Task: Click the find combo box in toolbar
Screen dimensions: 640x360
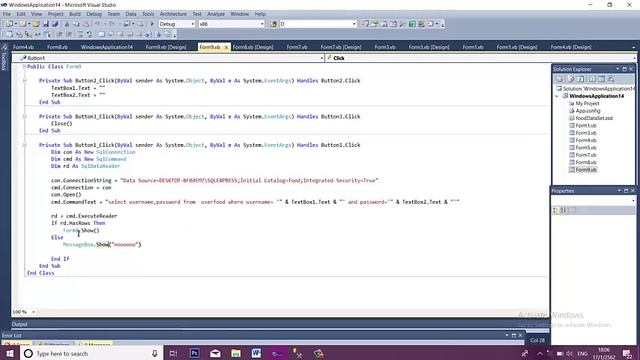Action: point(318,24)
